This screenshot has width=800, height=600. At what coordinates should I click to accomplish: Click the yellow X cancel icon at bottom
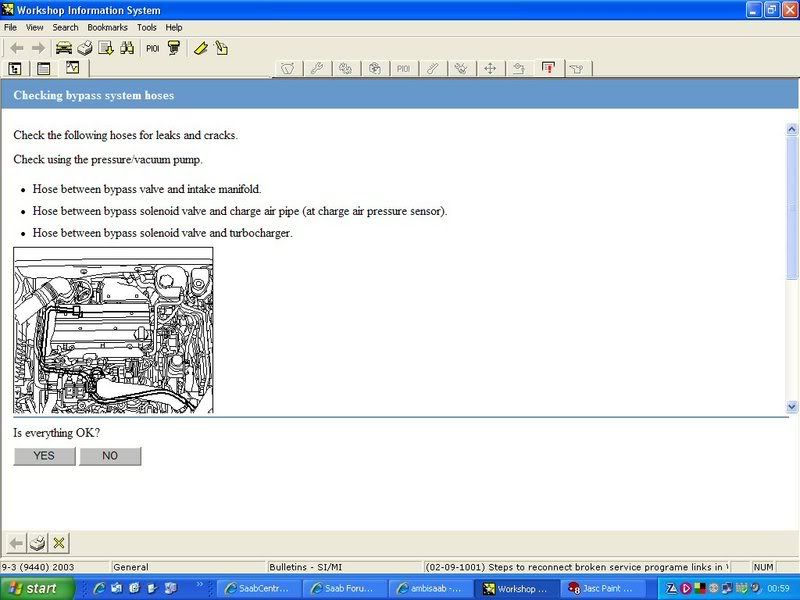(59, 543)
